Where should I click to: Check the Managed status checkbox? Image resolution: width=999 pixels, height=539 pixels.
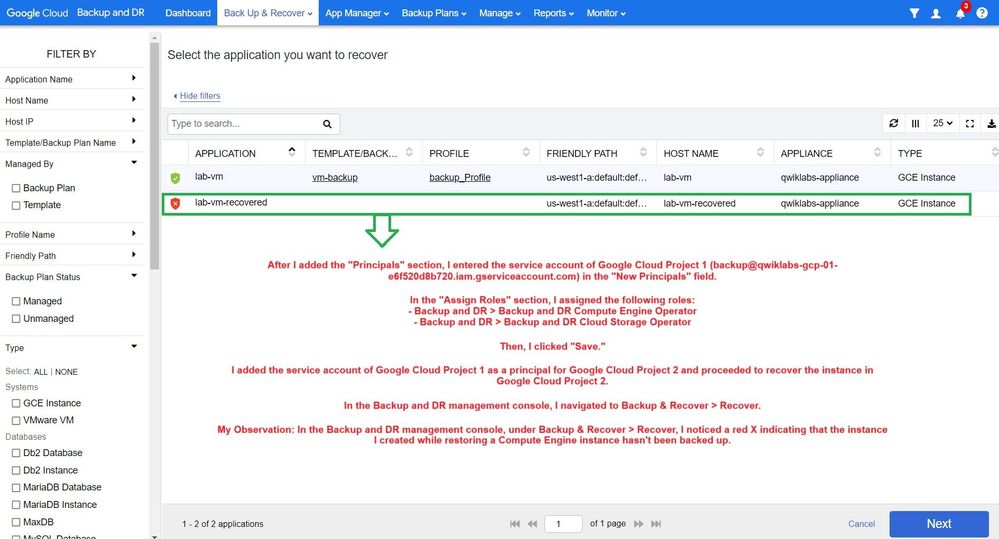point(16,301)
